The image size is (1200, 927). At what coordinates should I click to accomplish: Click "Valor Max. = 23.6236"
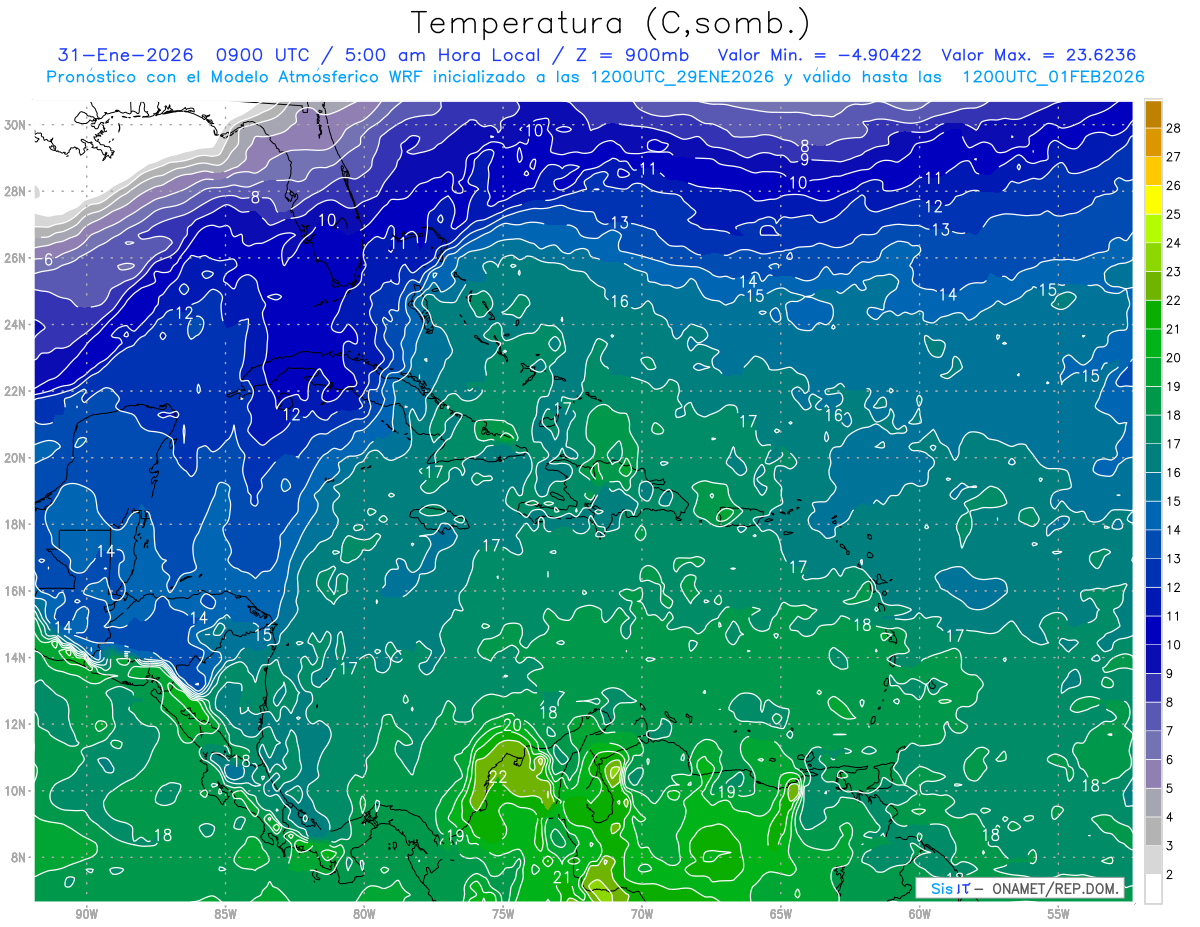[1039, 55]
